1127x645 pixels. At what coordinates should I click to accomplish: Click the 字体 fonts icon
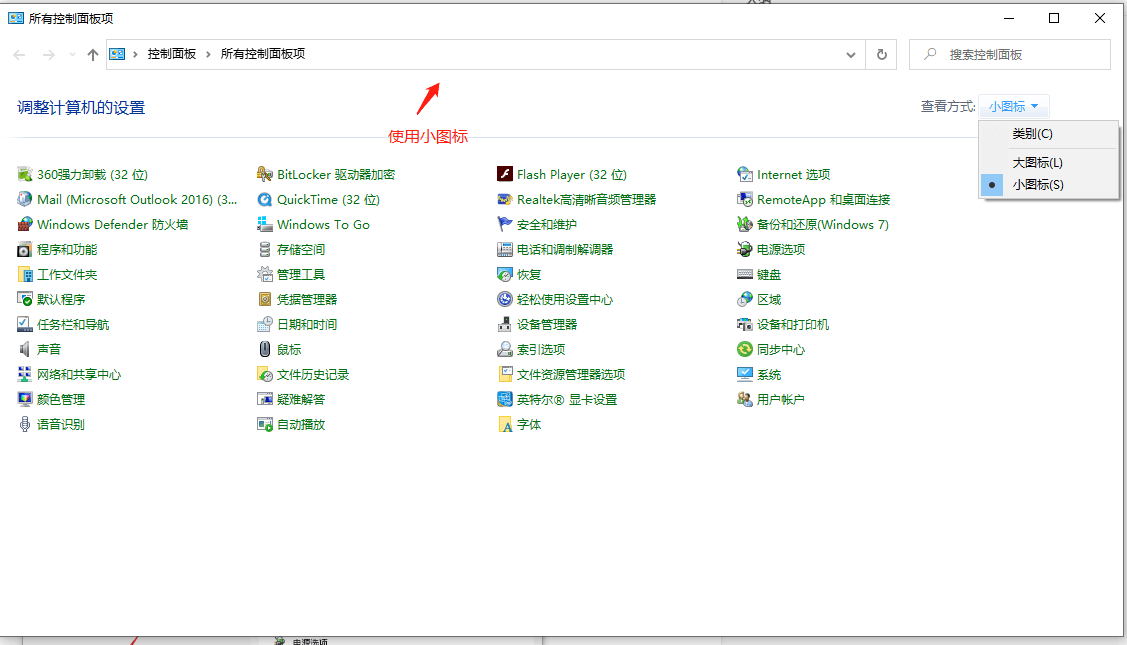click(505, 424)
